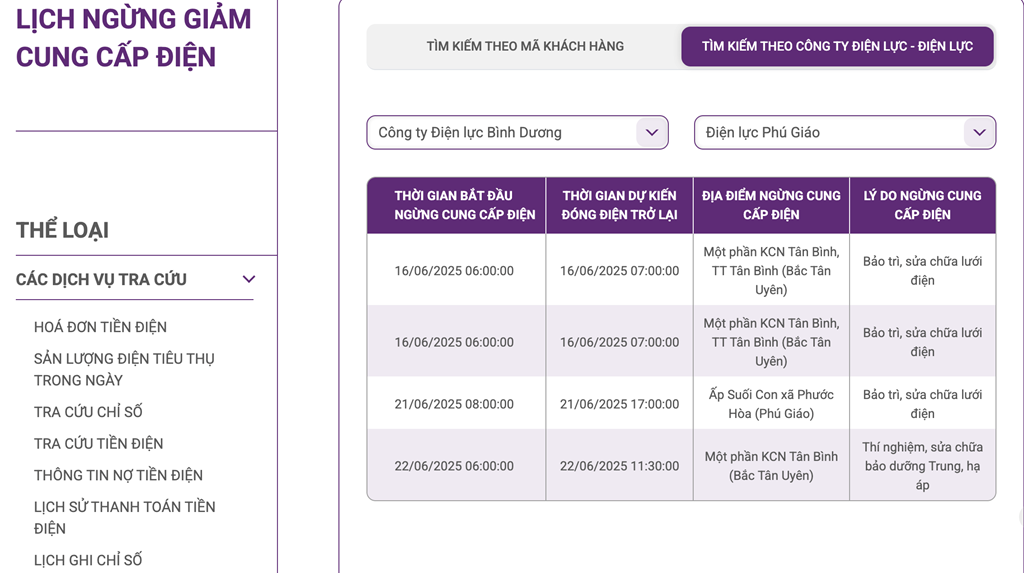Open Tra cứu tiền điện page
This screenshot has height=573, width=1024.
pyautogui.click(x=98, y=444)
